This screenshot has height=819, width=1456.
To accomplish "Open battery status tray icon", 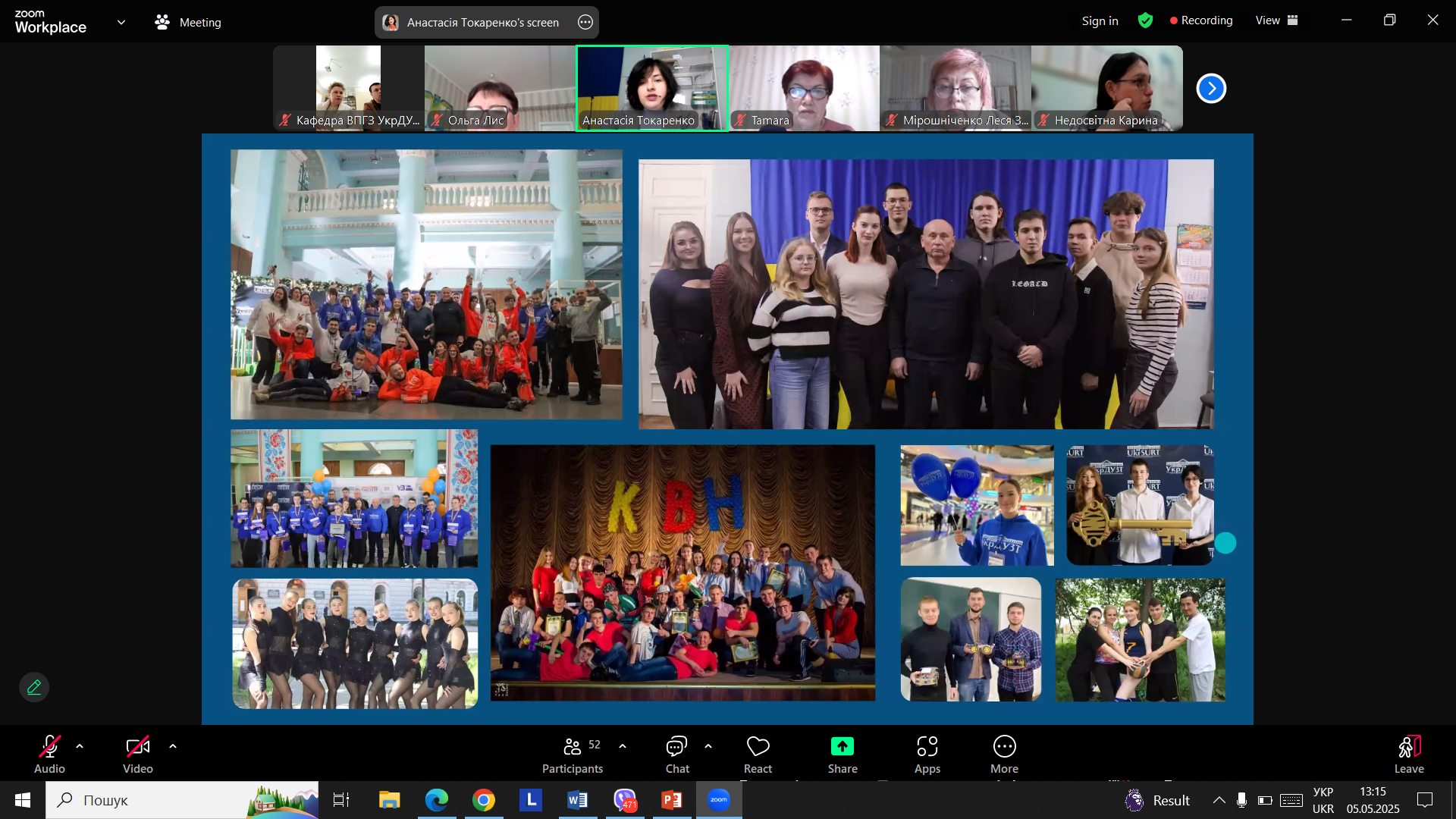I will [x=1265, y=800].
